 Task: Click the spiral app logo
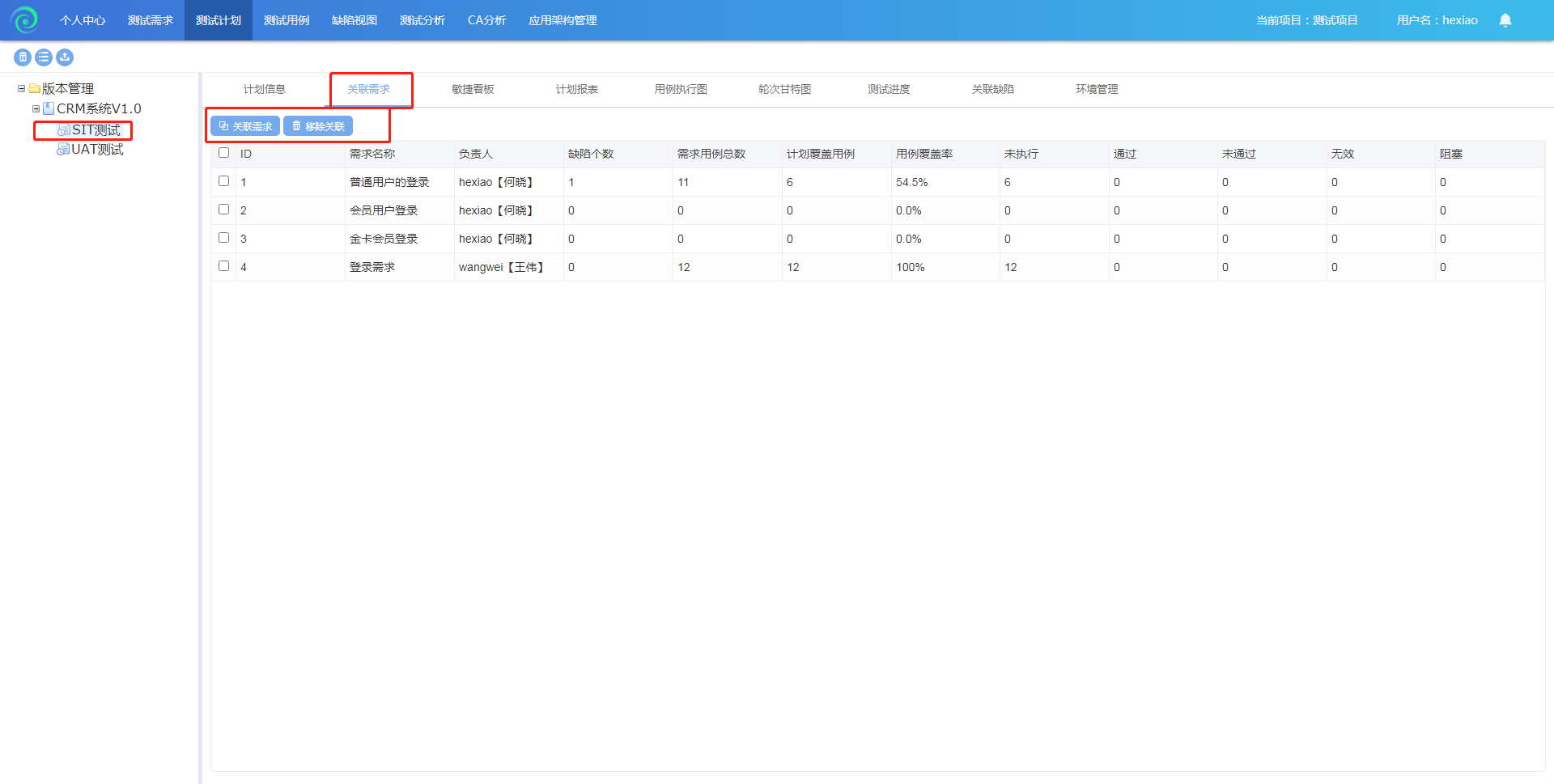(x=24, y=20)
